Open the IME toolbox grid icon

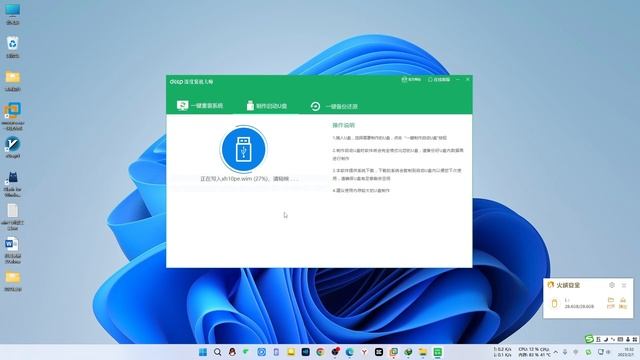pos(635,339)
